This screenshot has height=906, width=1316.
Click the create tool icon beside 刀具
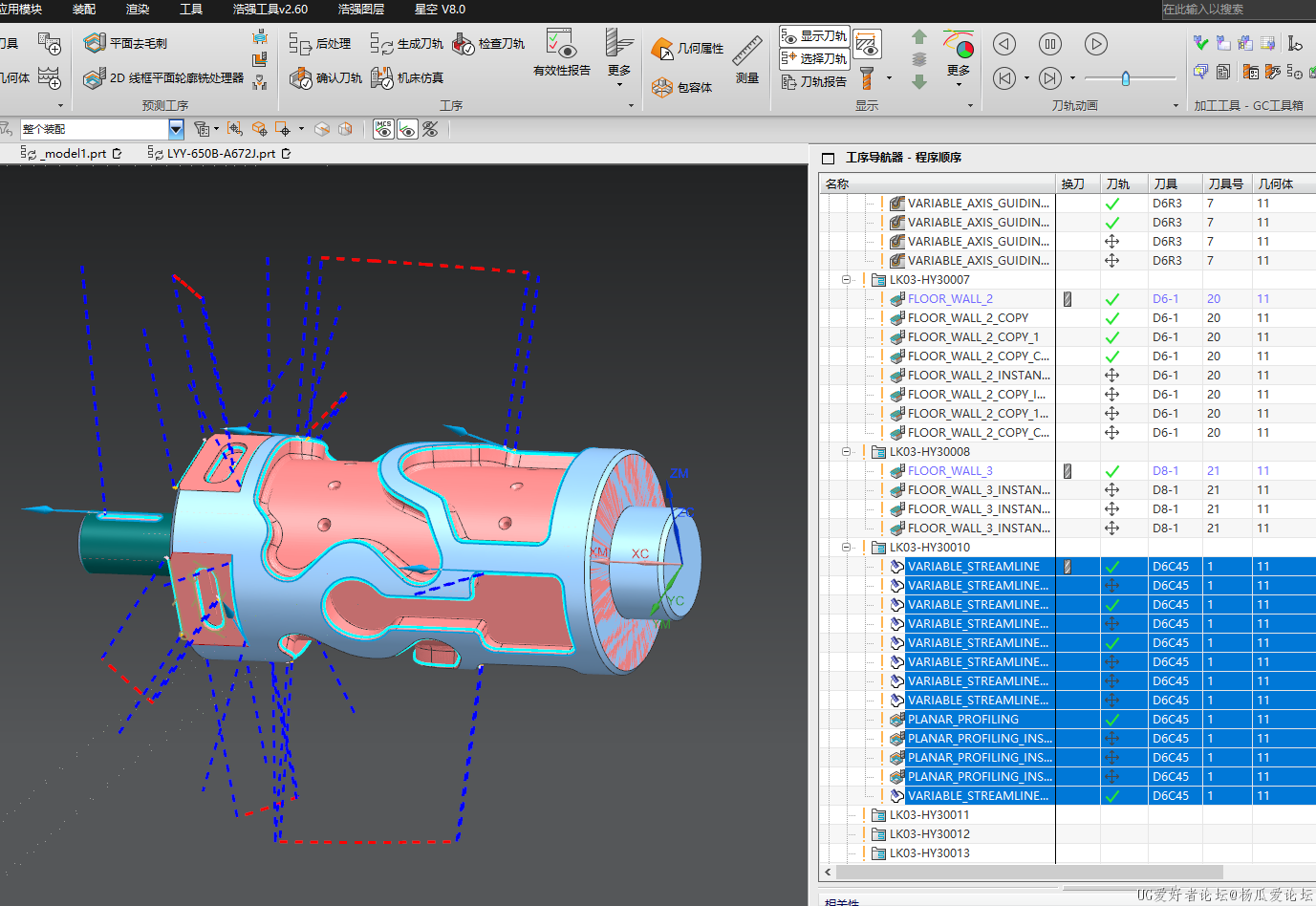tap(49, 43)
